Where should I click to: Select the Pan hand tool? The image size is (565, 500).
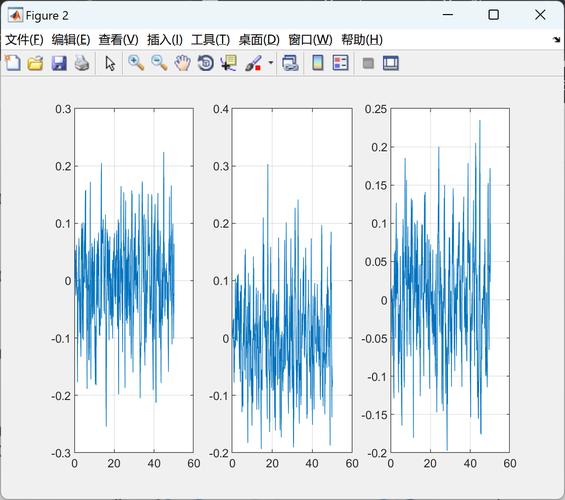pos(182,63)
